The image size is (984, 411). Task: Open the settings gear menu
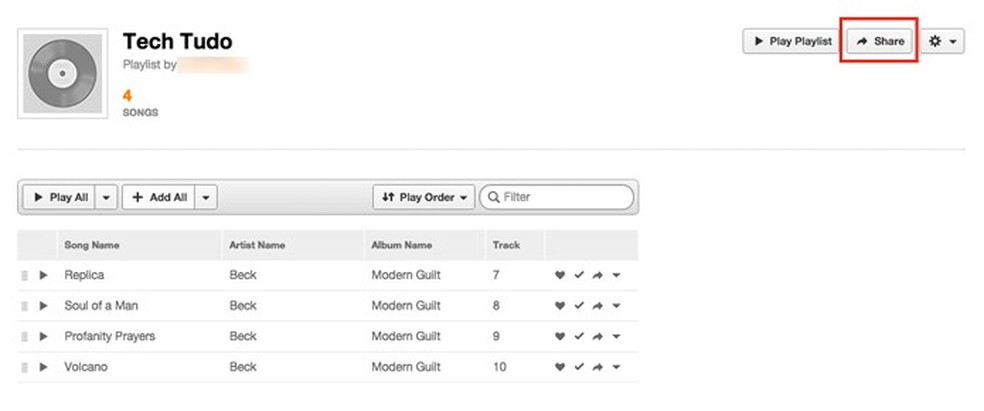[x=942, y=41]
